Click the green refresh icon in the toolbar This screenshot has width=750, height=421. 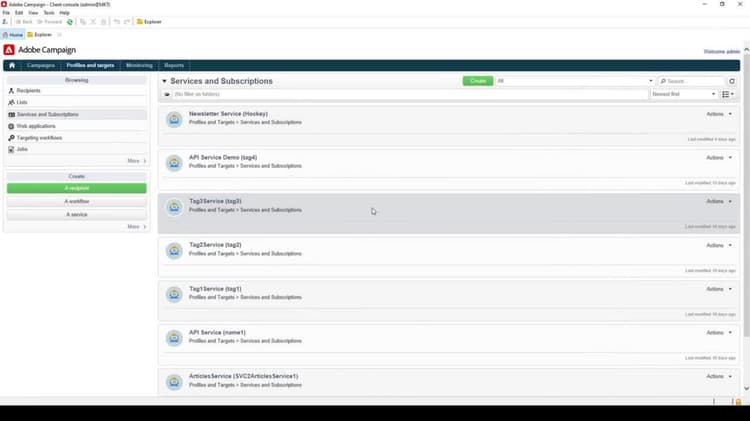(70, 22)
